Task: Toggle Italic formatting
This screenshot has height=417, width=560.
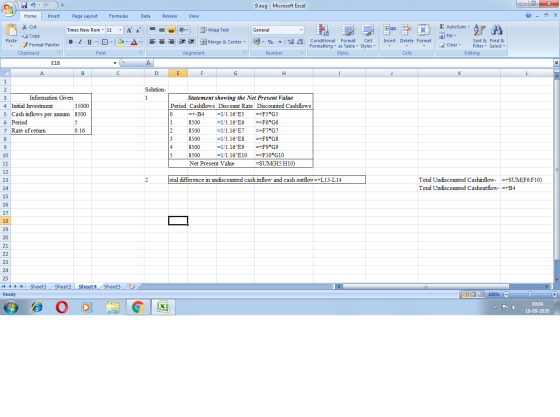Action: click(80, 42)
